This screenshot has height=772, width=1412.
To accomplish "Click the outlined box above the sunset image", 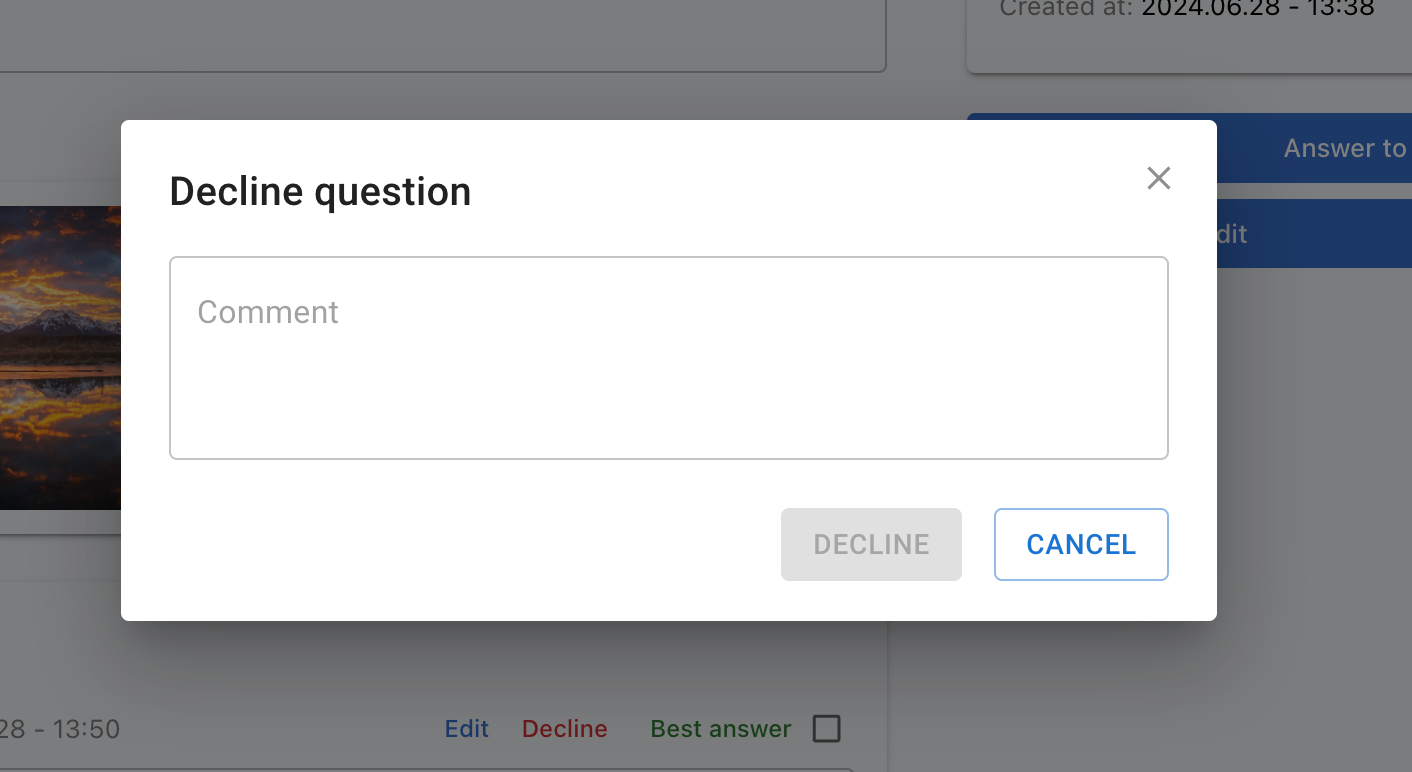I will 440,35.
